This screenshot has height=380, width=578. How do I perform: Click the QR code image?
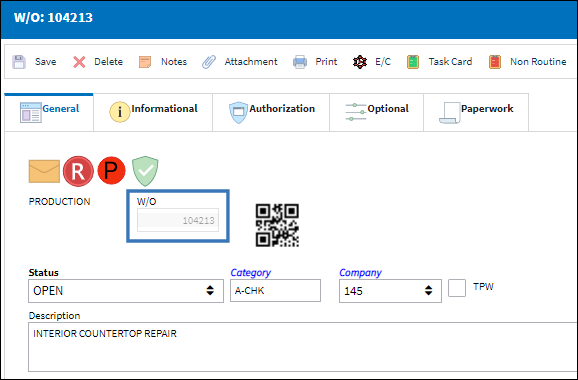coord(277,225)
